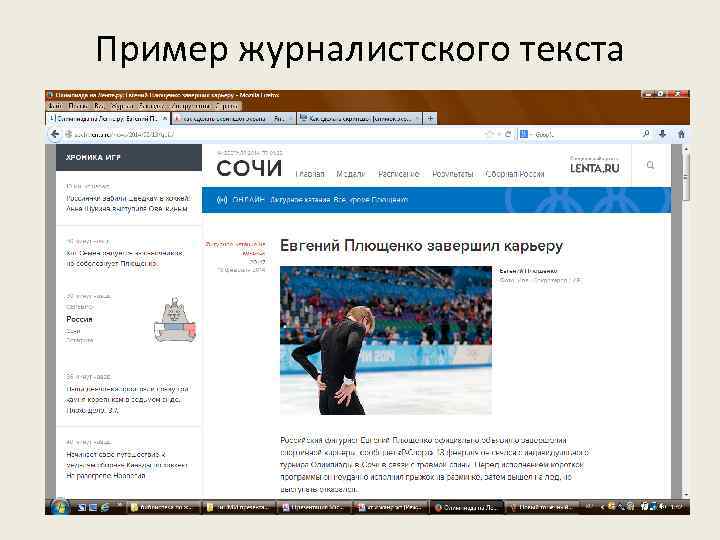720x540 pixels.
Task: Open the Вид menu
Action: point(100,106)
